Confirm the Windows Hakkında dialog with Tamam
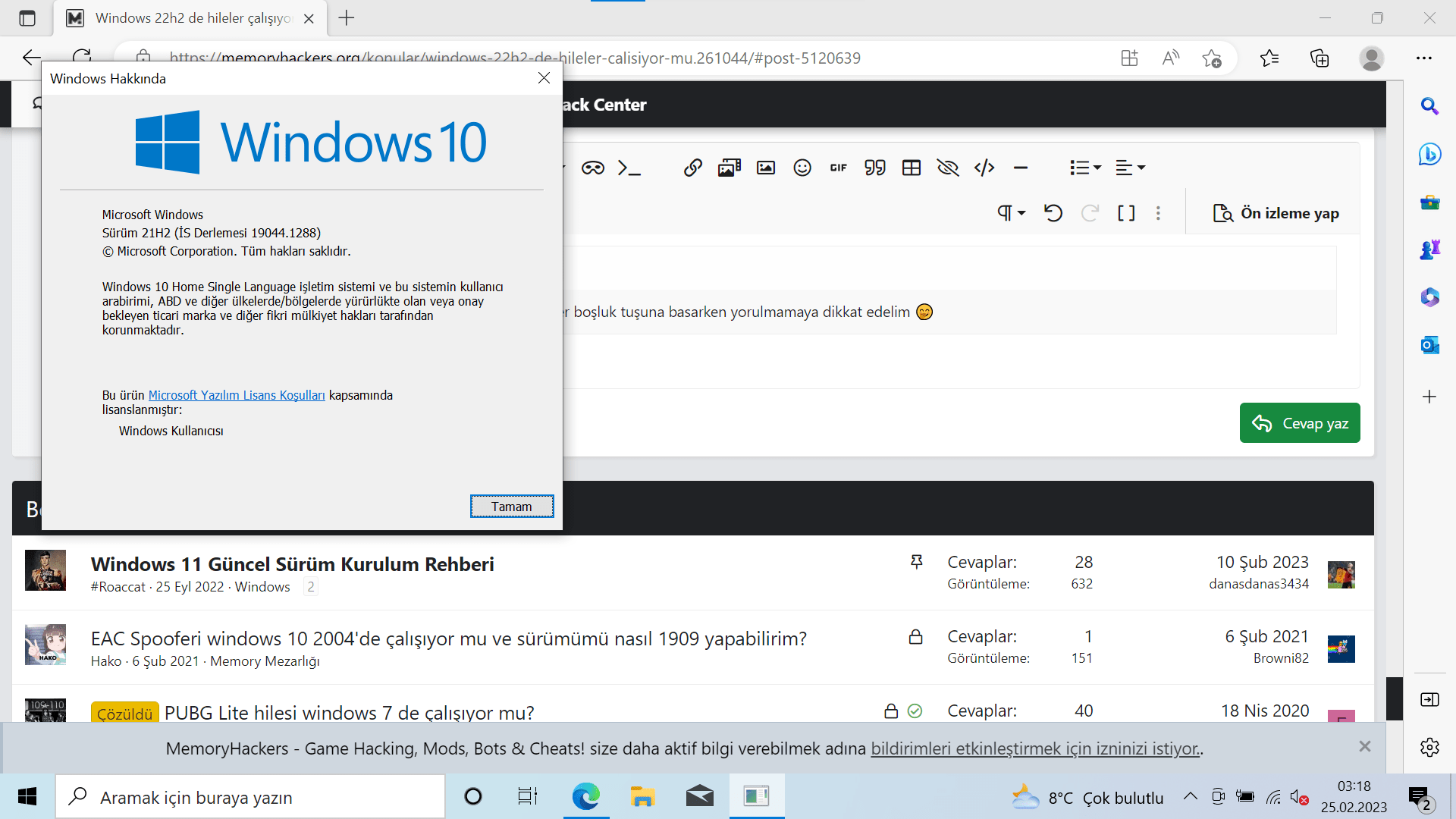1456x819 pixels. [512, 507]
